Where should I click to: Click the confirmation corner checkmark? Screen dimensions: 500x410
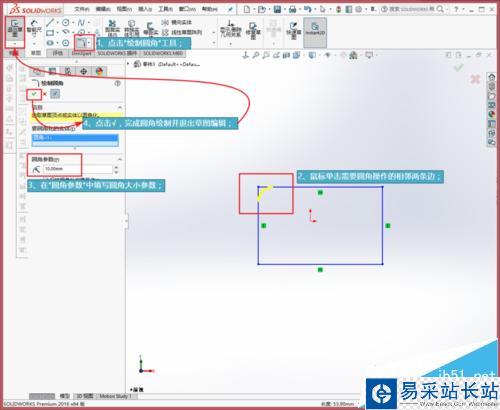(x=459, y=68)
